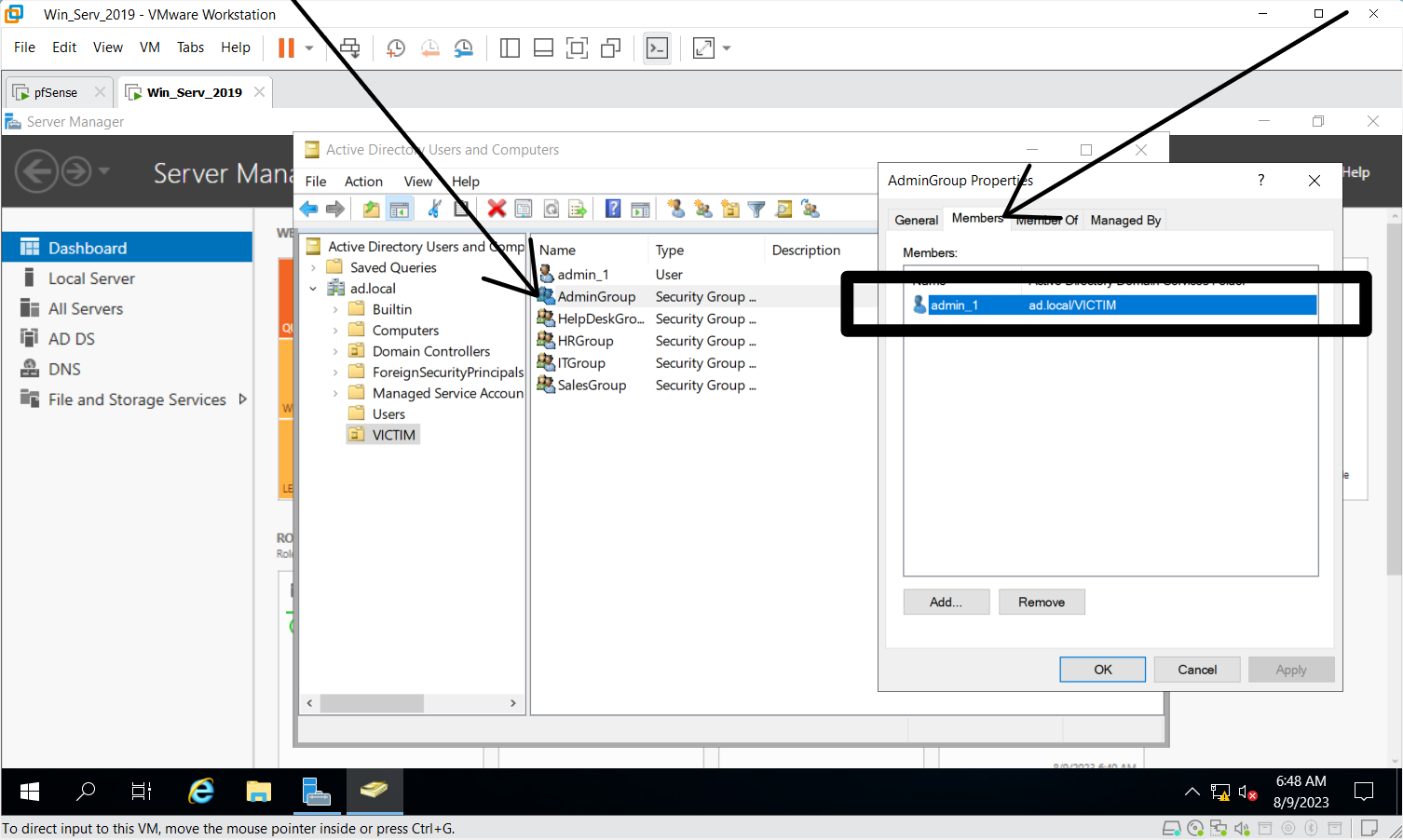Viewport: 1403px width, 840px height.
Task: Select admin_1 user in the object list
Action: (582, 275)
